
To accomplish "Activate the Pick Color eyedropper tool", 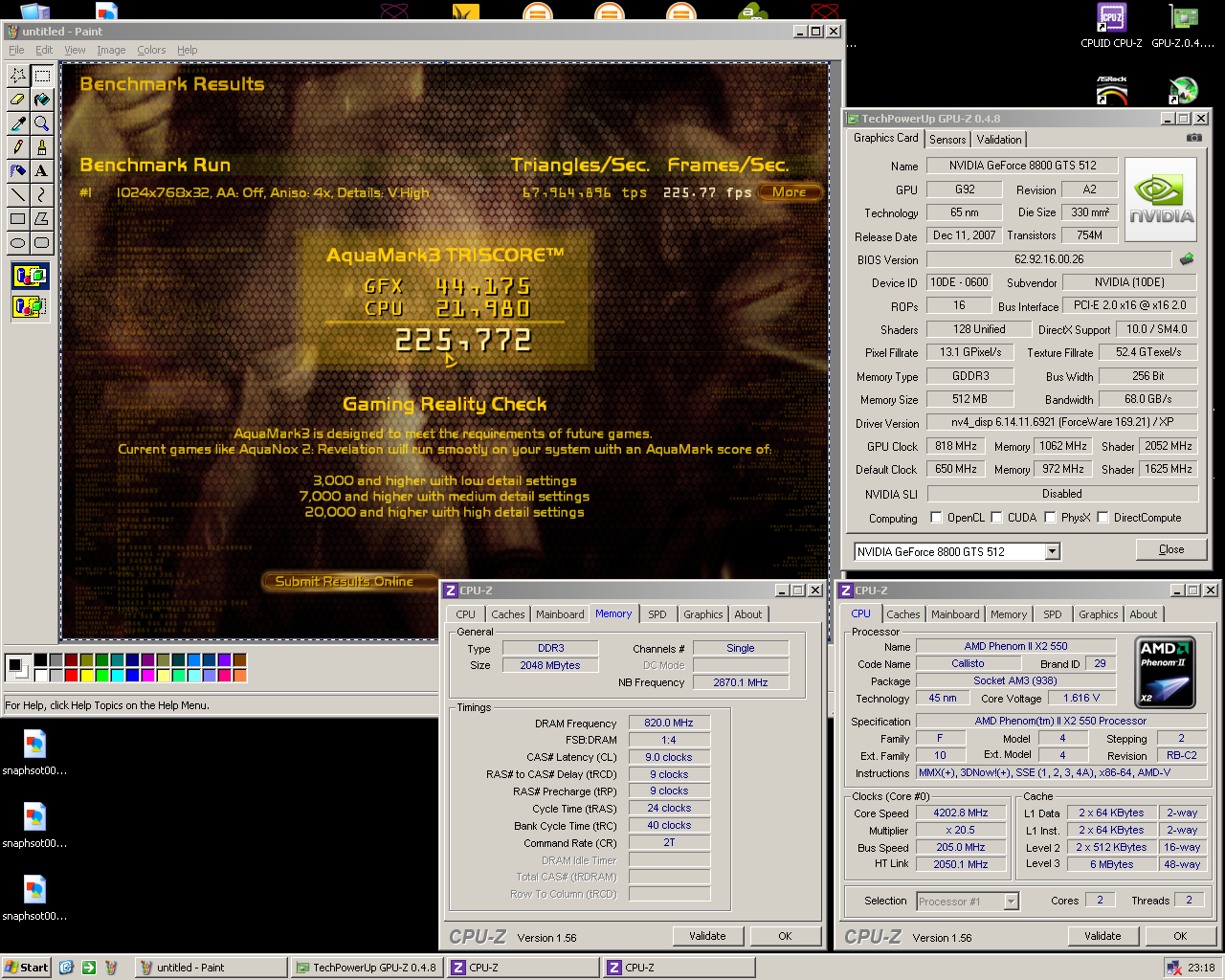I will pyautogui.click(x=18, y=123).
